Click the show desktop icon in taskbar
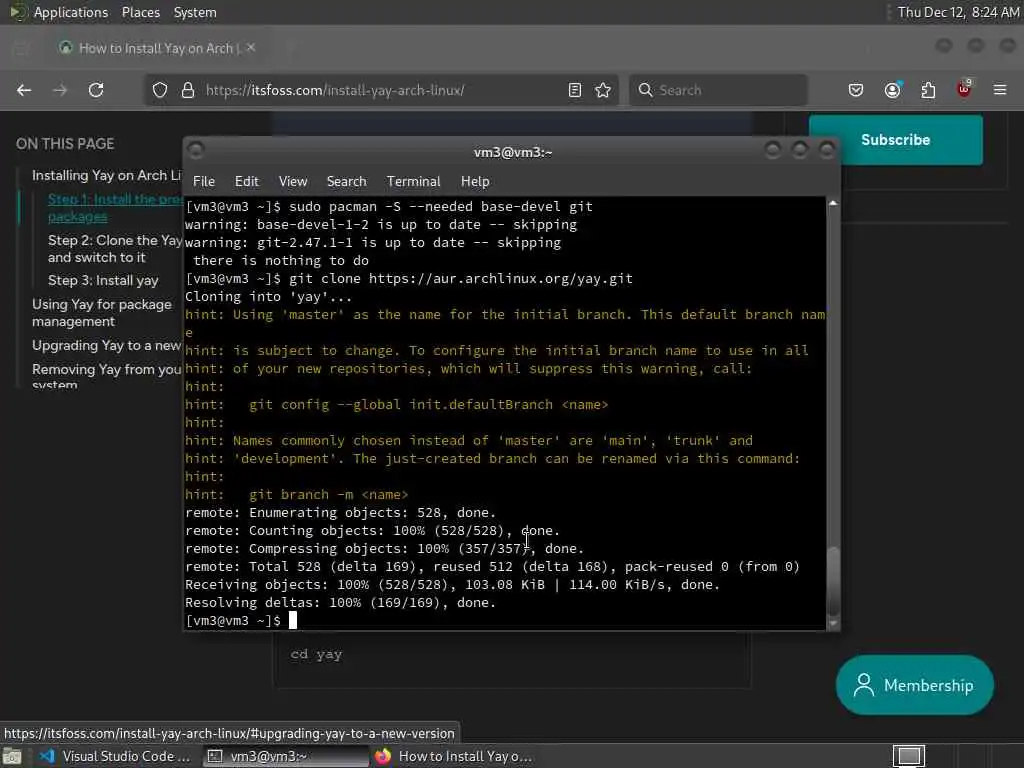 click(12, 756)
